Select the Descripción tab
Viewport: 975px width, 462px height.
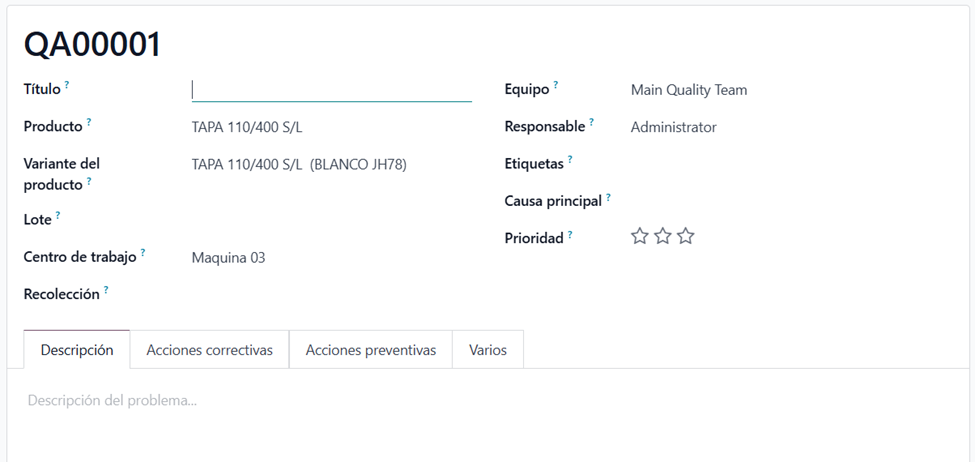click(77, 350)
